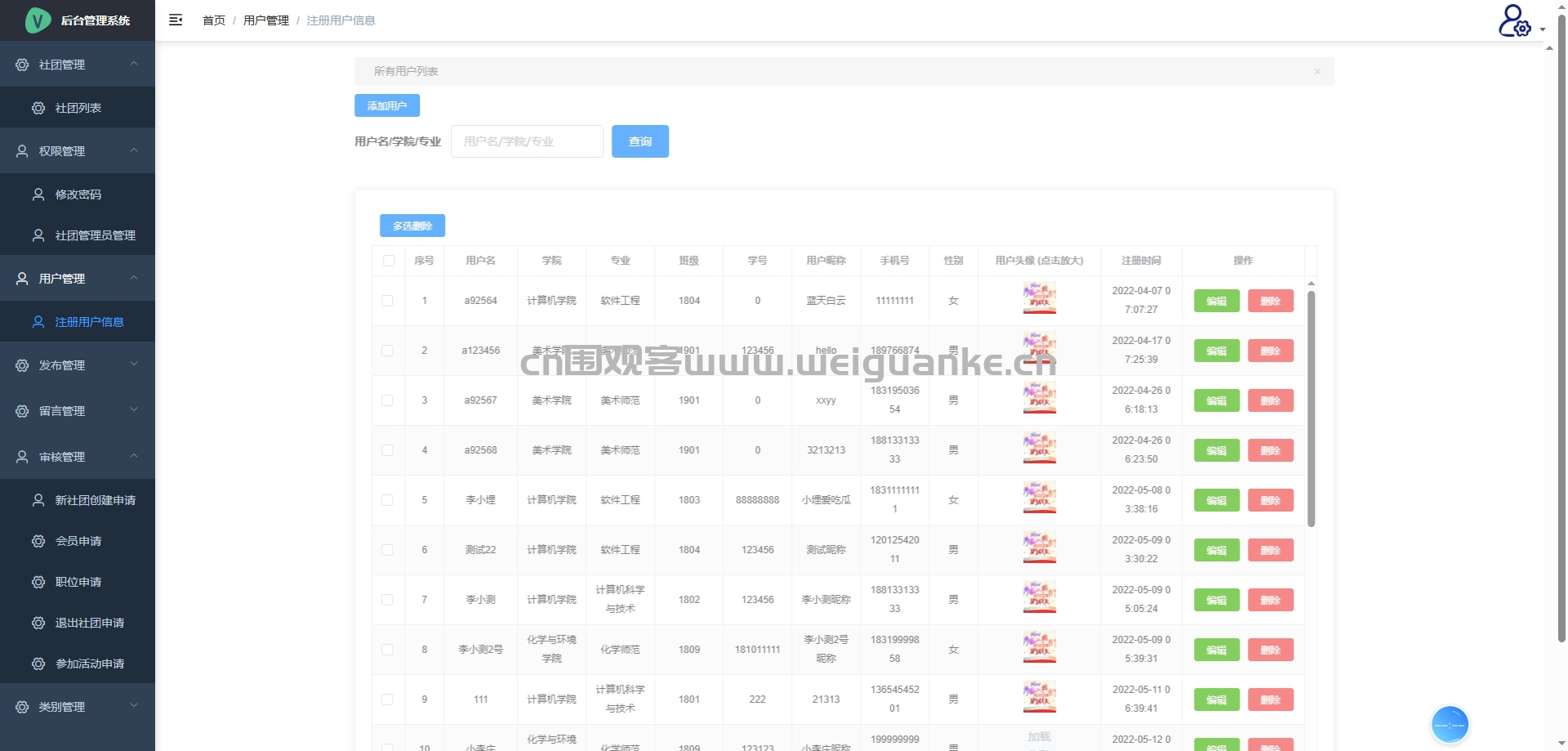Open the account avatar settings icon
The width and height of the screenshot is (1568, 751).
pos(1513,21)
